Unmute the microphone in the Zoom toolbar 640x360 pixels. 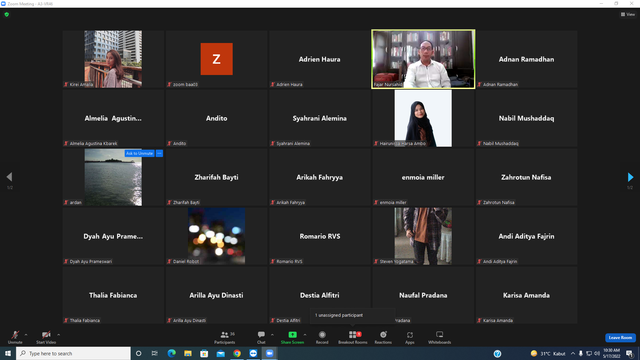coord(15,337)
